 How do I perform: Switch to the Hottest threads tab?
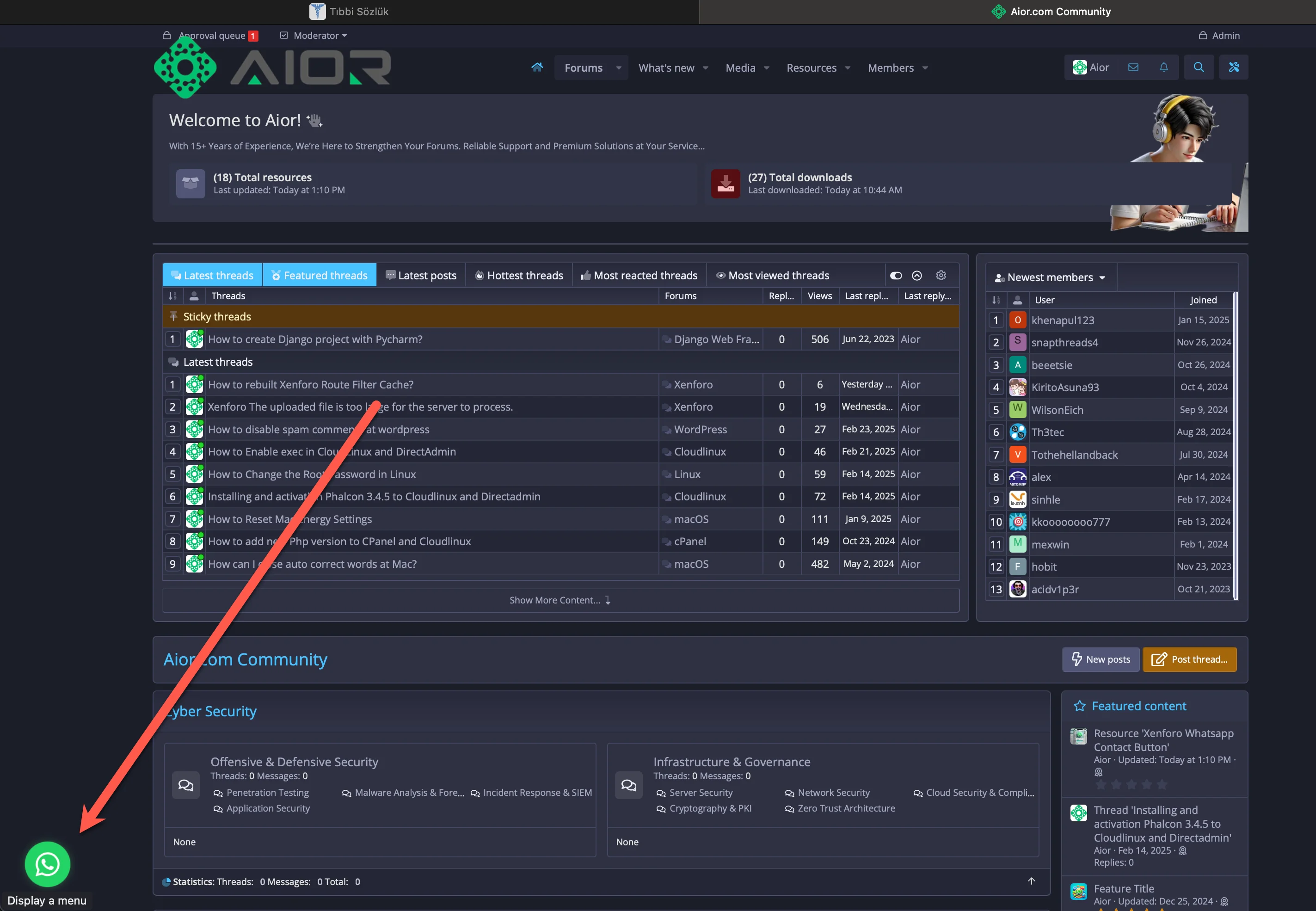(x=519, y=275)
